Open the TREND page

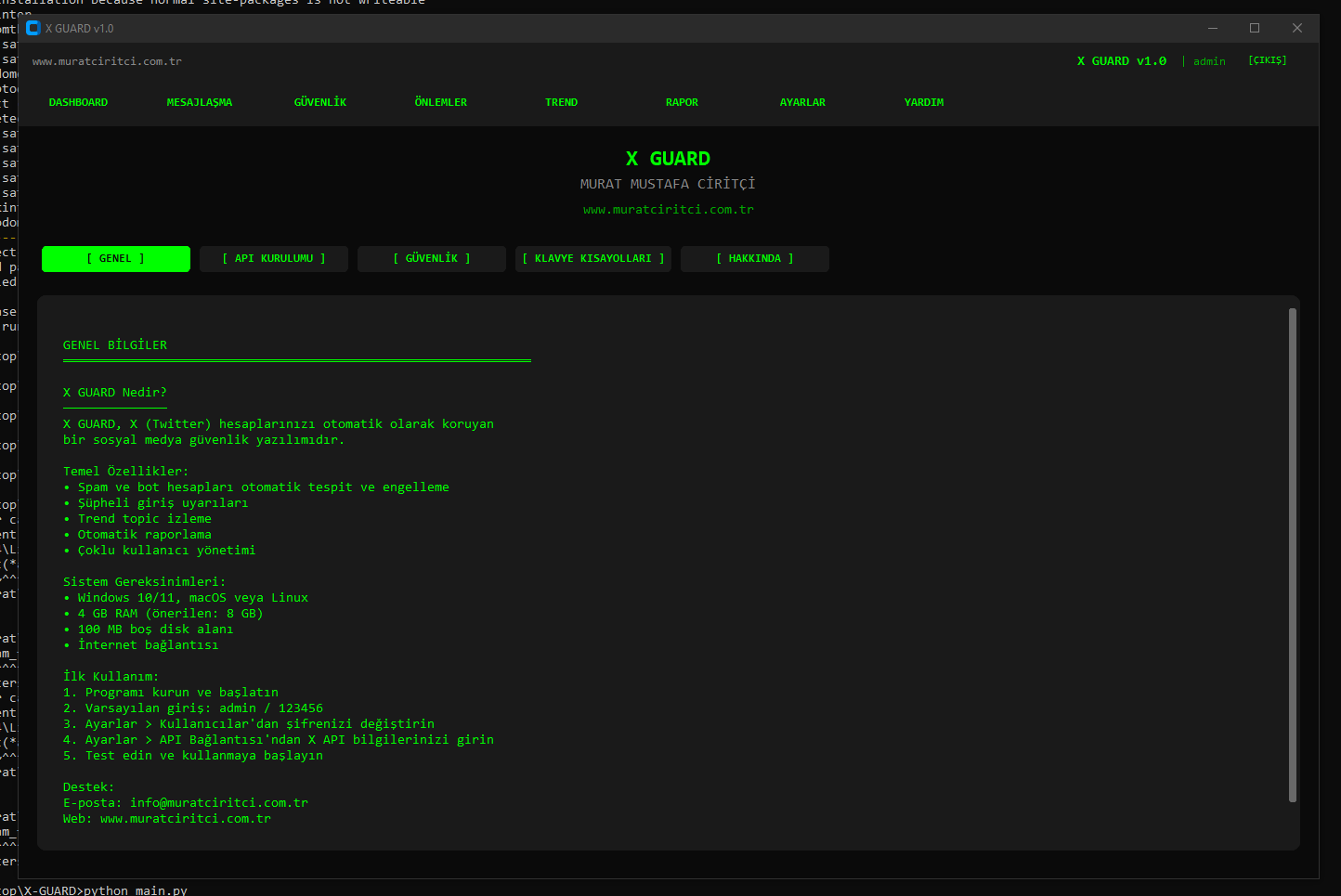[562, 102]
